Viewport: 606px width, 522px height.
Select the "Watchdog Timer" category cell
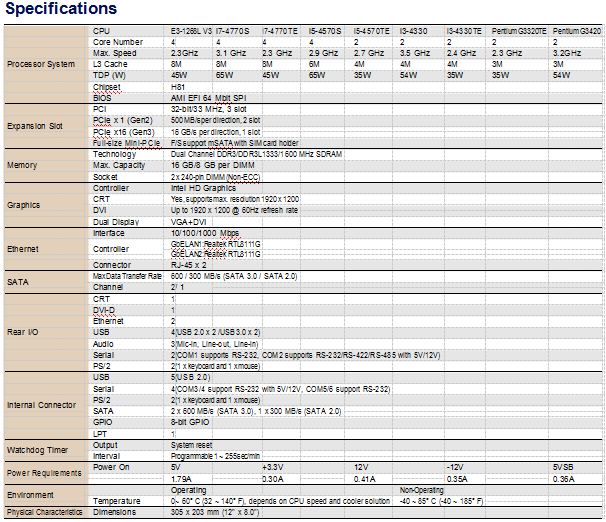click(x=37, y=450)
